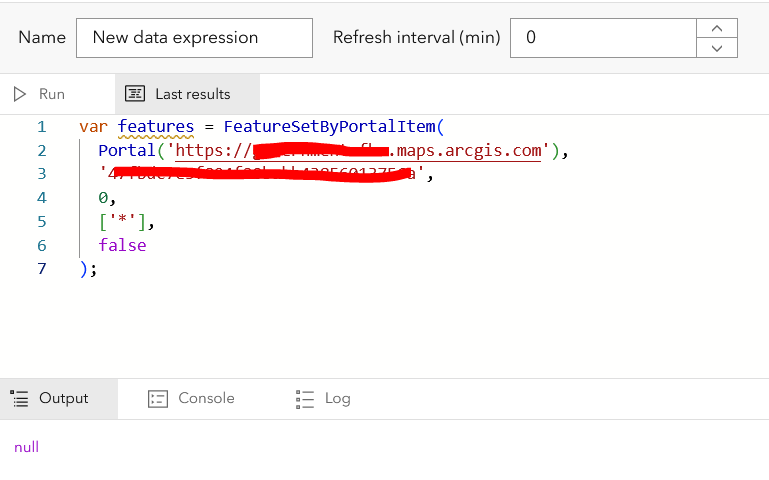The image size is (769, 480).
Task: Select the null output value
Action: (27, 447)
